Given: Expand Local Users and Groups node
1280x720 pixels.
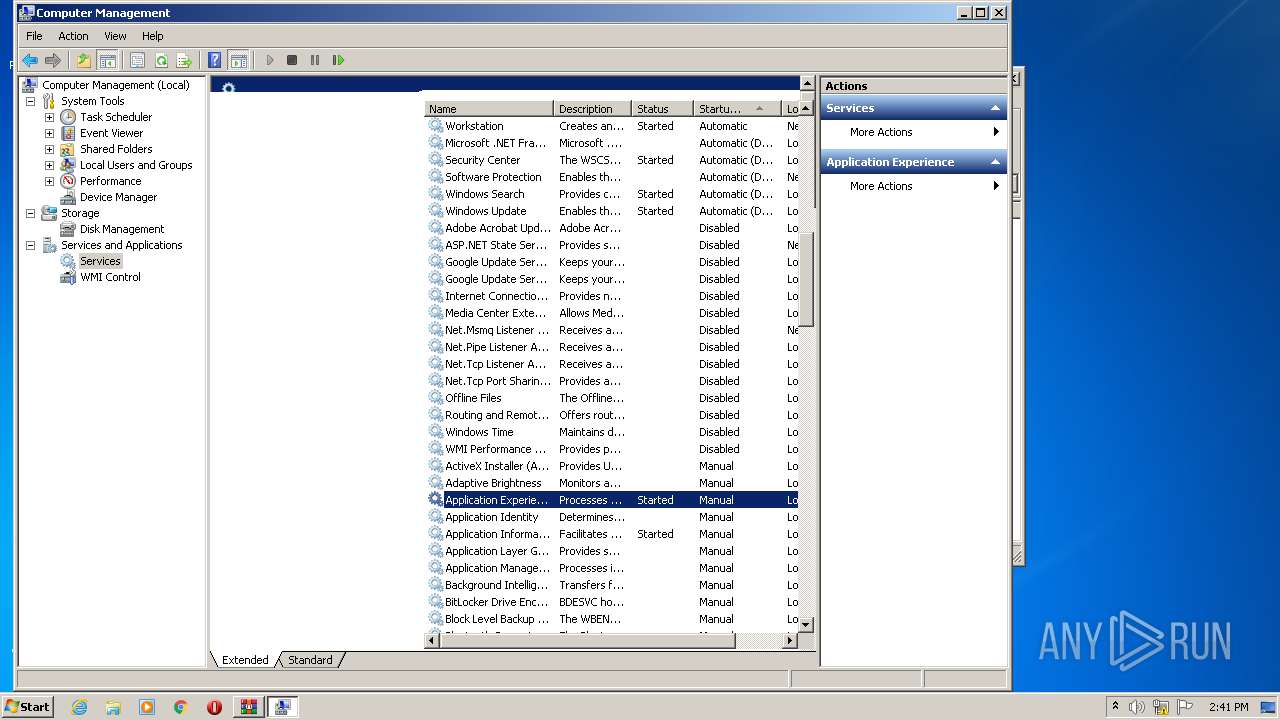Looking at the screenshot, I should [49, 165].
